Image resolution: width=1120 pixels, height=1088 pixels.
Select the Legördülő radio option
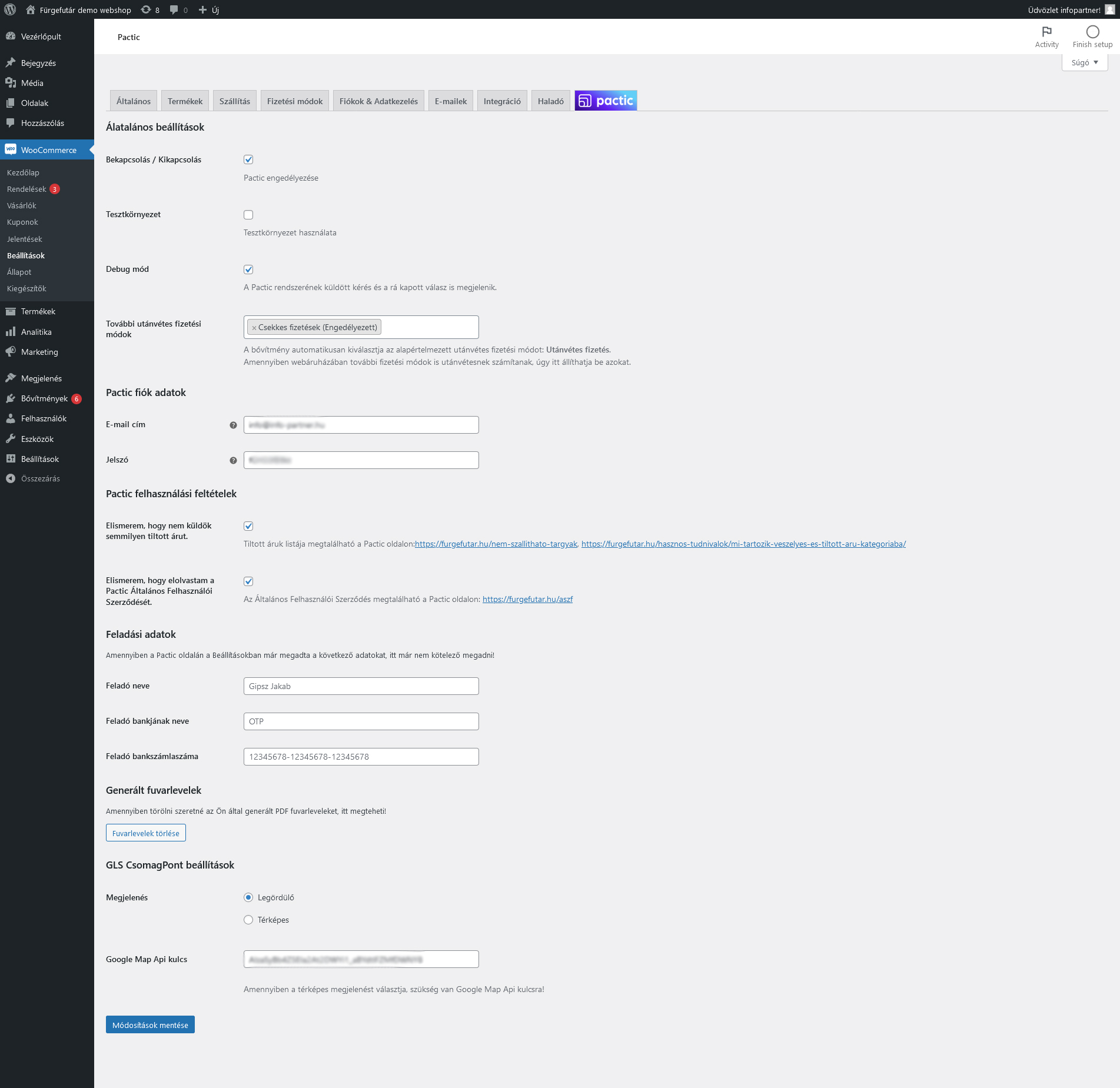[x=248, y=897]
